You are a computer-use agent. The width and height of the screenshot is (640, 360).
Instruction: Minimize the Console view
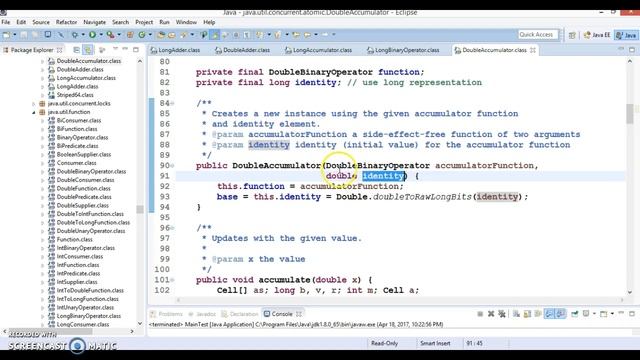click(x=621, y=313)
